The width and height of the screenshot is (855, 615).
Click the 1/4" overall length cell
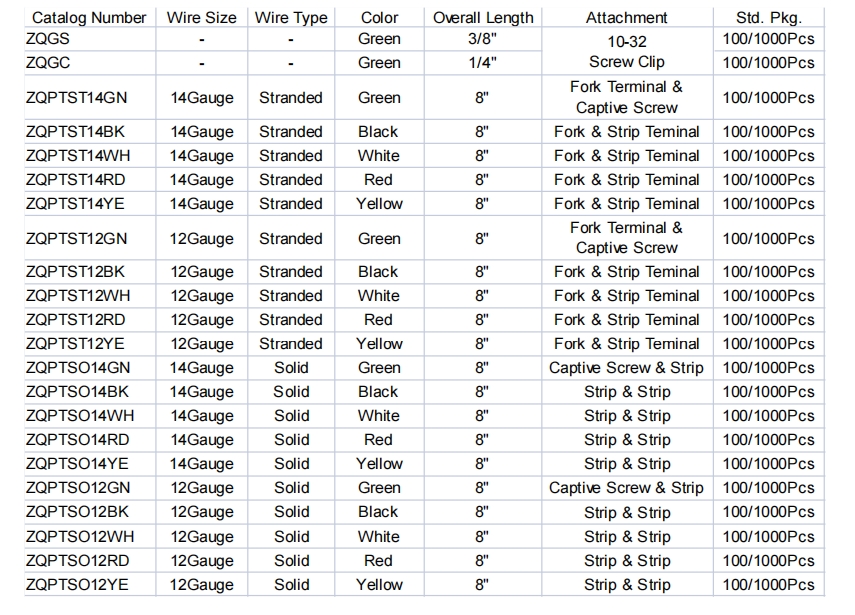[483, 62]
